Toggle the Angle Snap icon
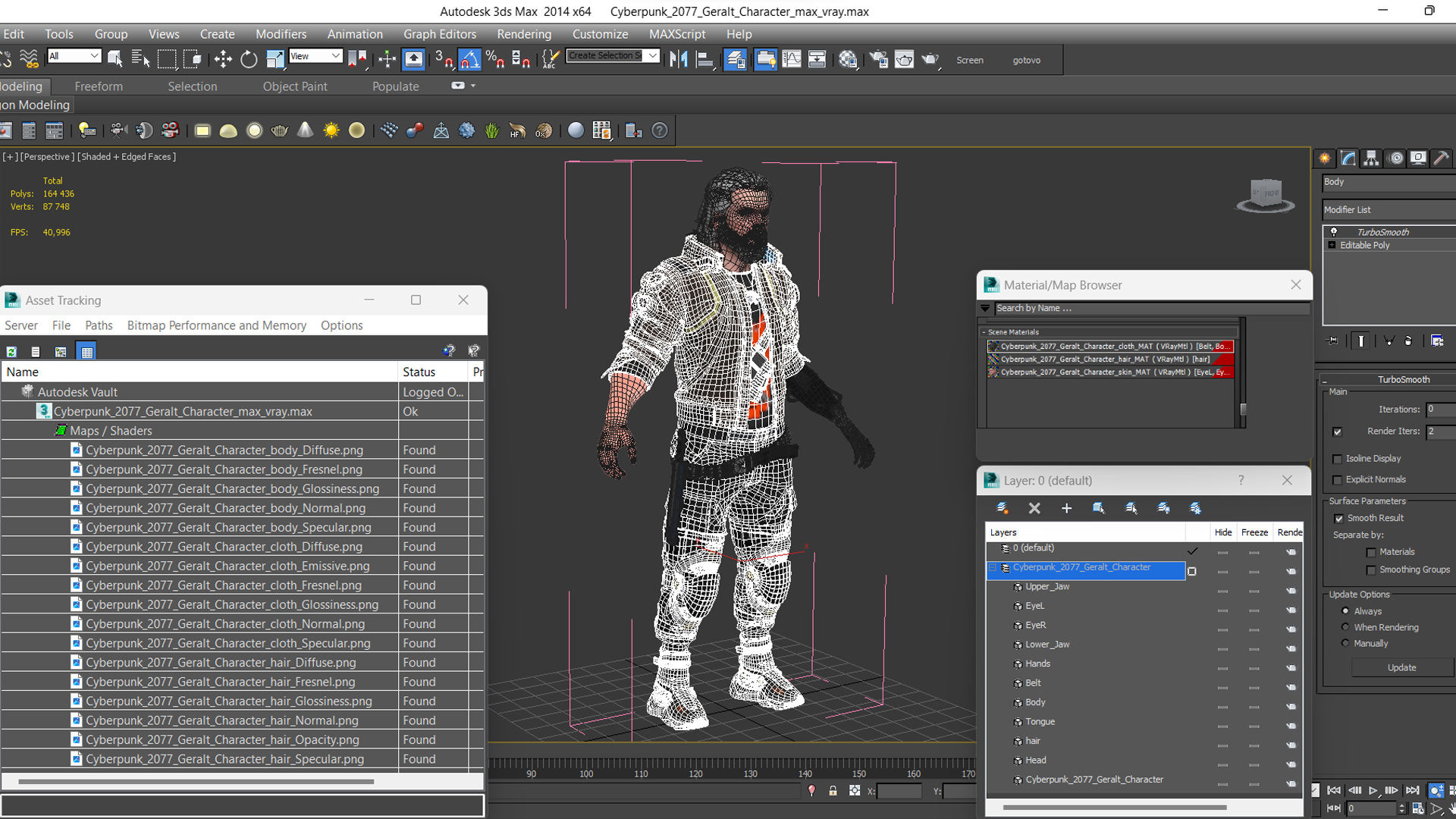The height and width of the screenshot is (819, 1456). (469, 59)
